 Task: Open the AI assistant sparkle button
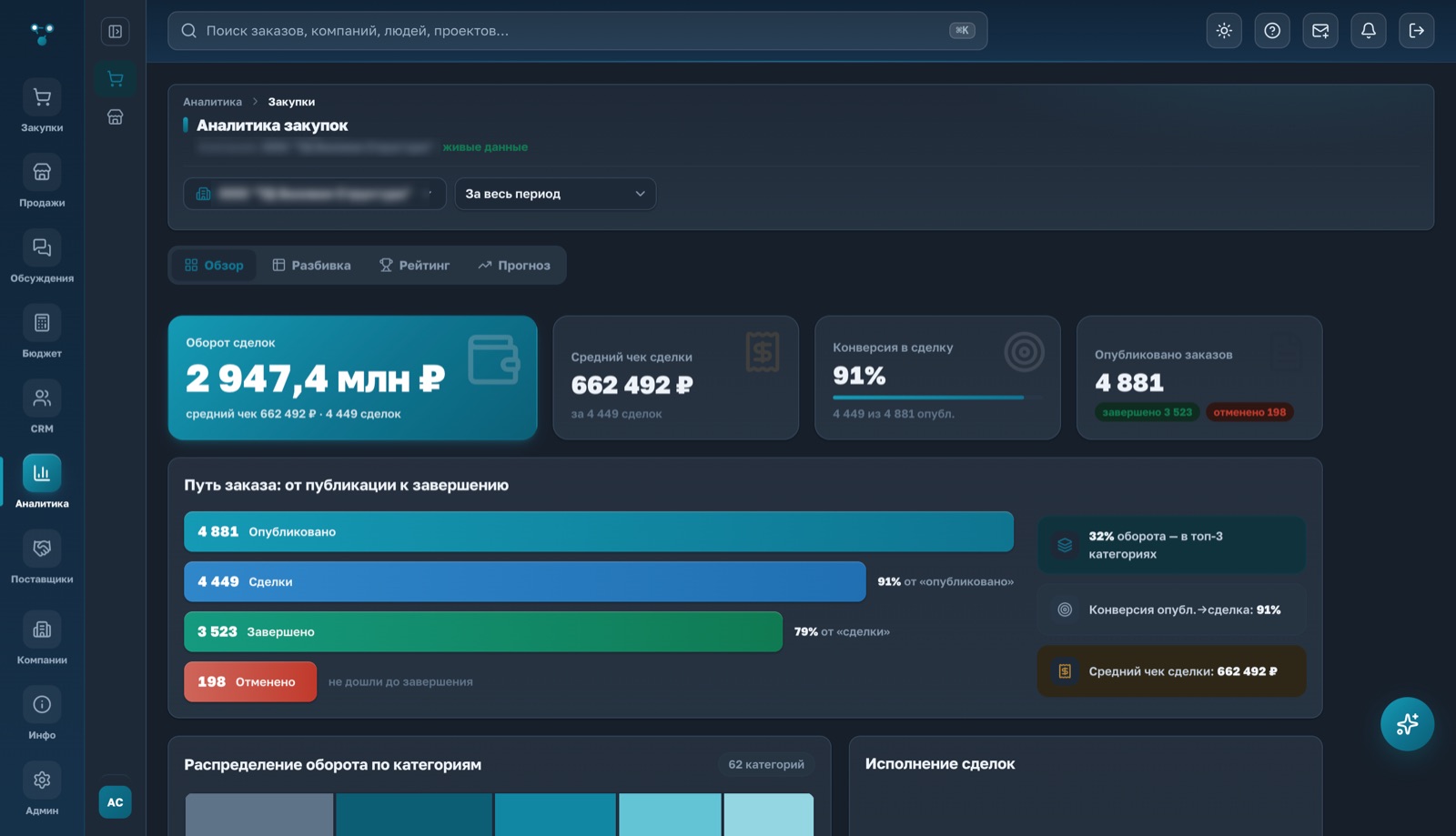point(1407,724)
